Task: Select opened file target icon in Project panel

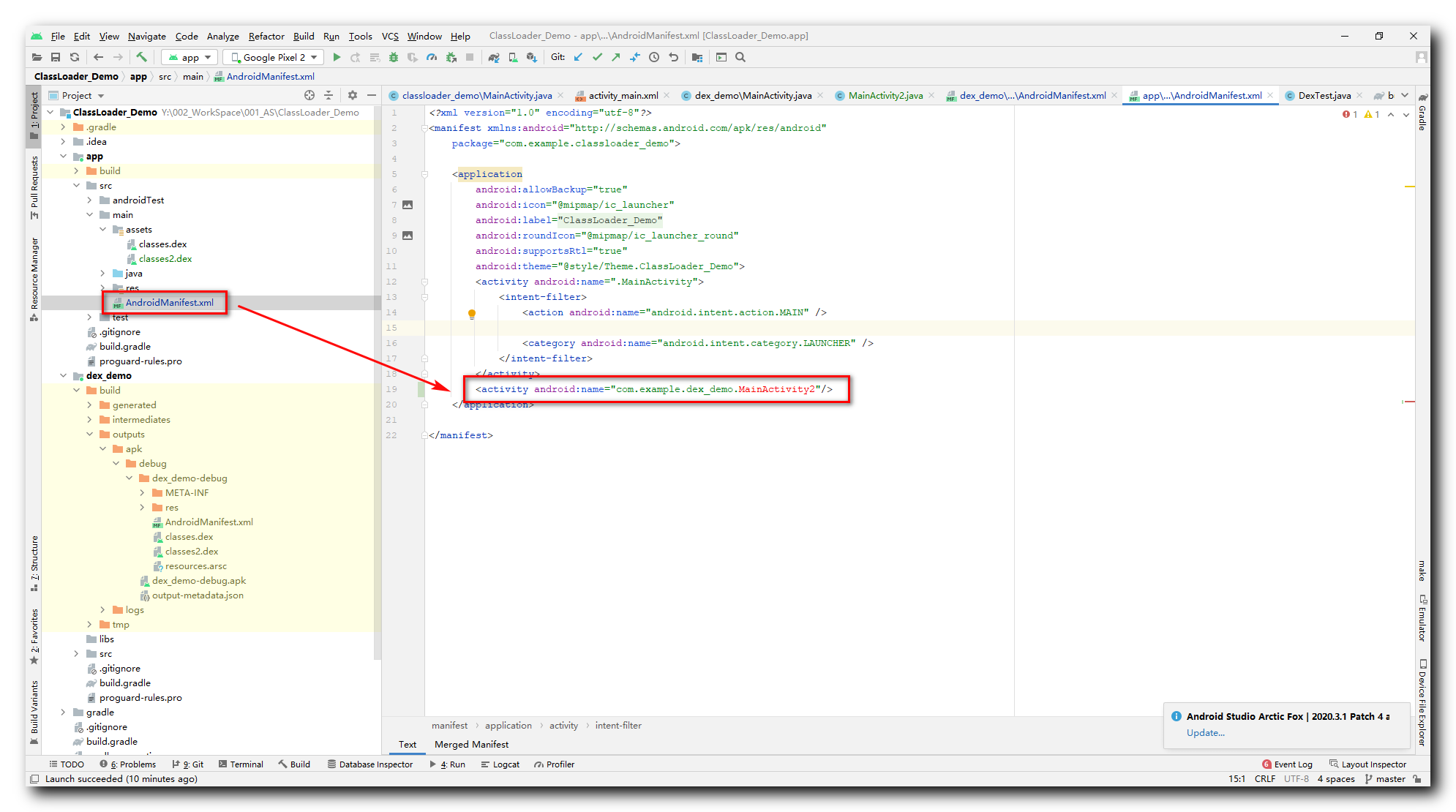Action: coord(309,95)
